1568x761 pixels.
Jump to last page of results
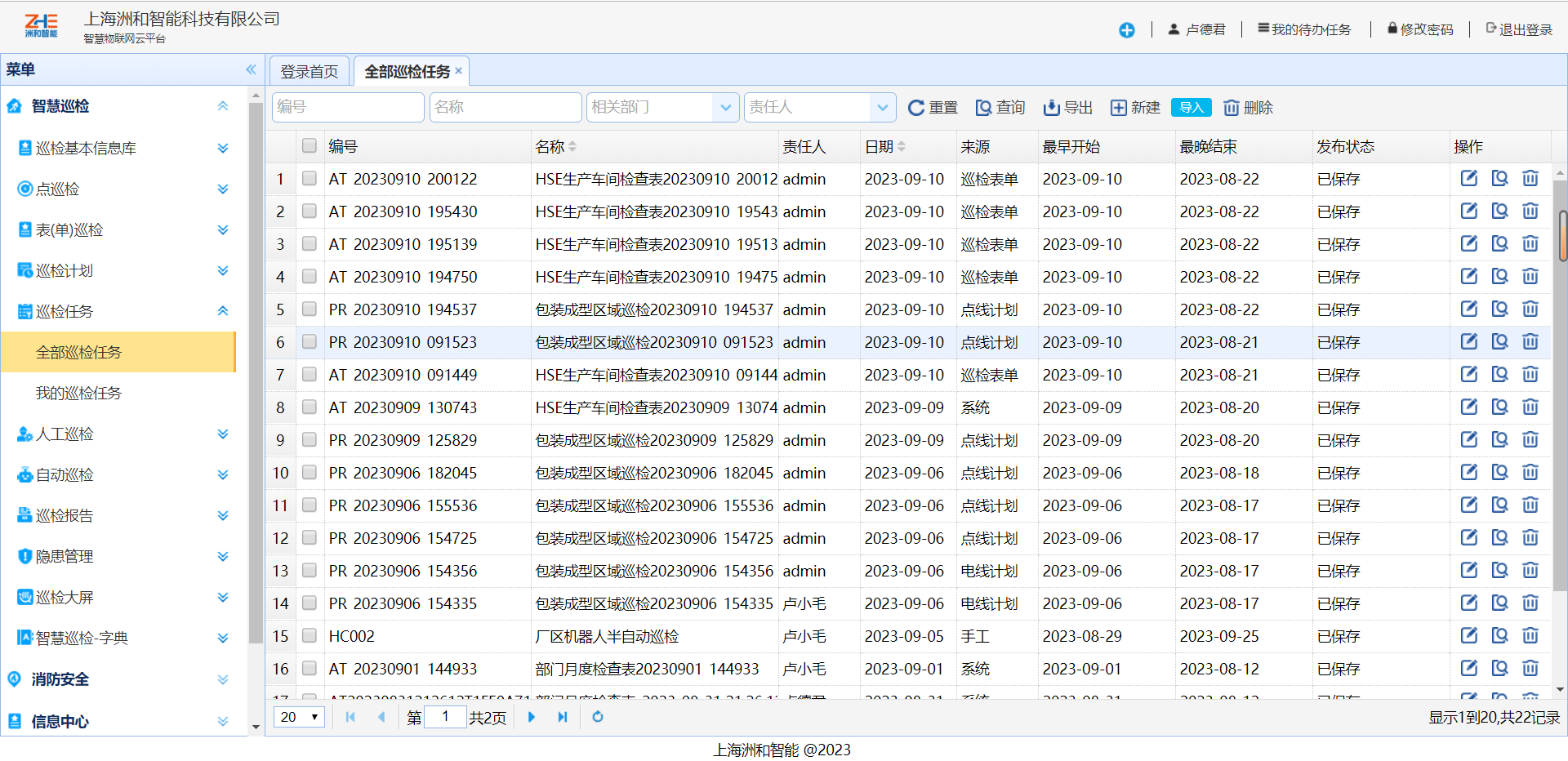(x=563, y=717)
